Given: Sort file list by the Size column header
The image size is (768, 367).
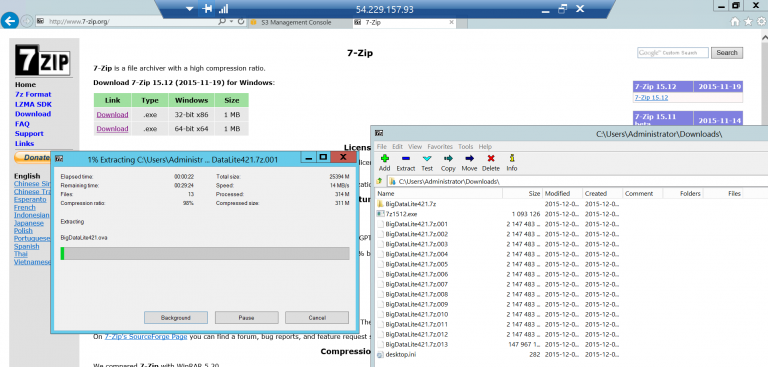Looking at the screenshot, I should click(x=522, y=194).
